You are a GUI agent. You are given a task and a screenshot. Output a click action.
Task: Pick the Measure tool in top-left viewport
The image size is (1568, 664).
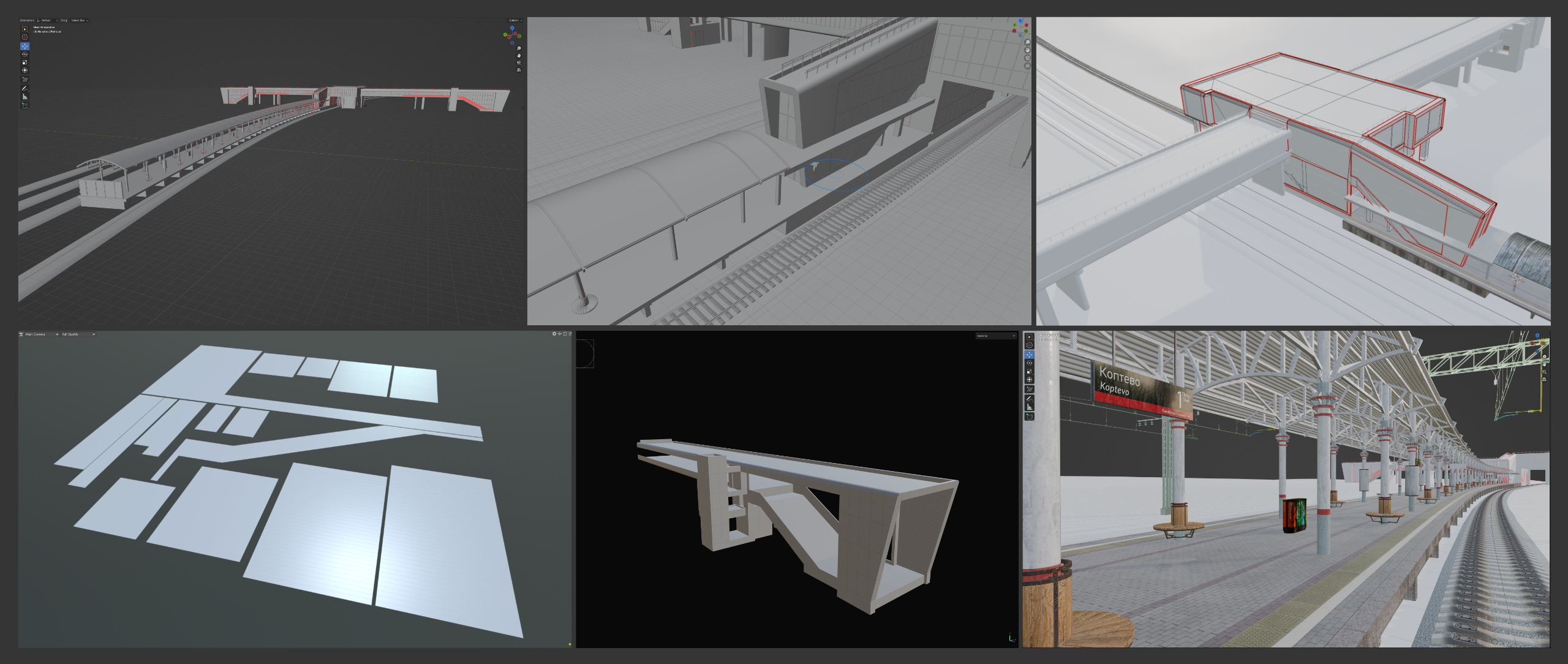pos(24,96)
